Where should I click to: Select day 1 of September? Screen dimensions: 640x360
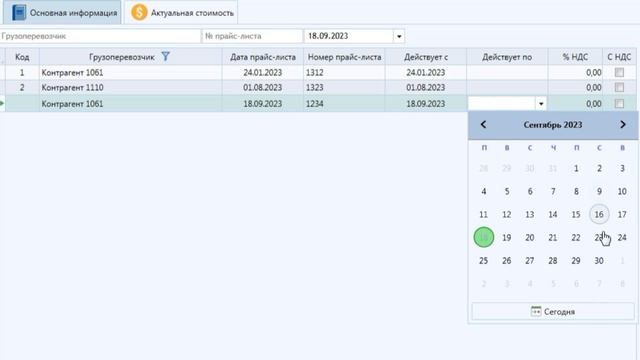pyautogui.click(x=576, y=168)
